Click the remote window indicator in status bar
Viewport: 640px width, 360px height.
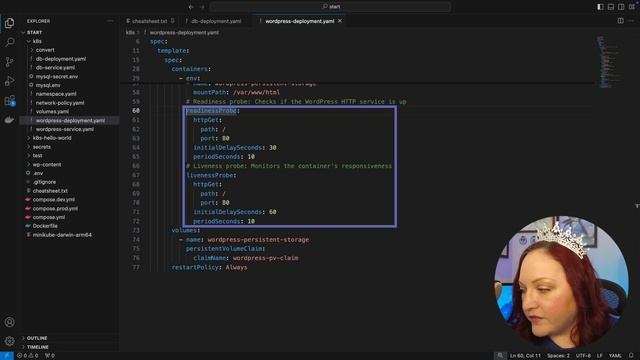coord(7,356)
